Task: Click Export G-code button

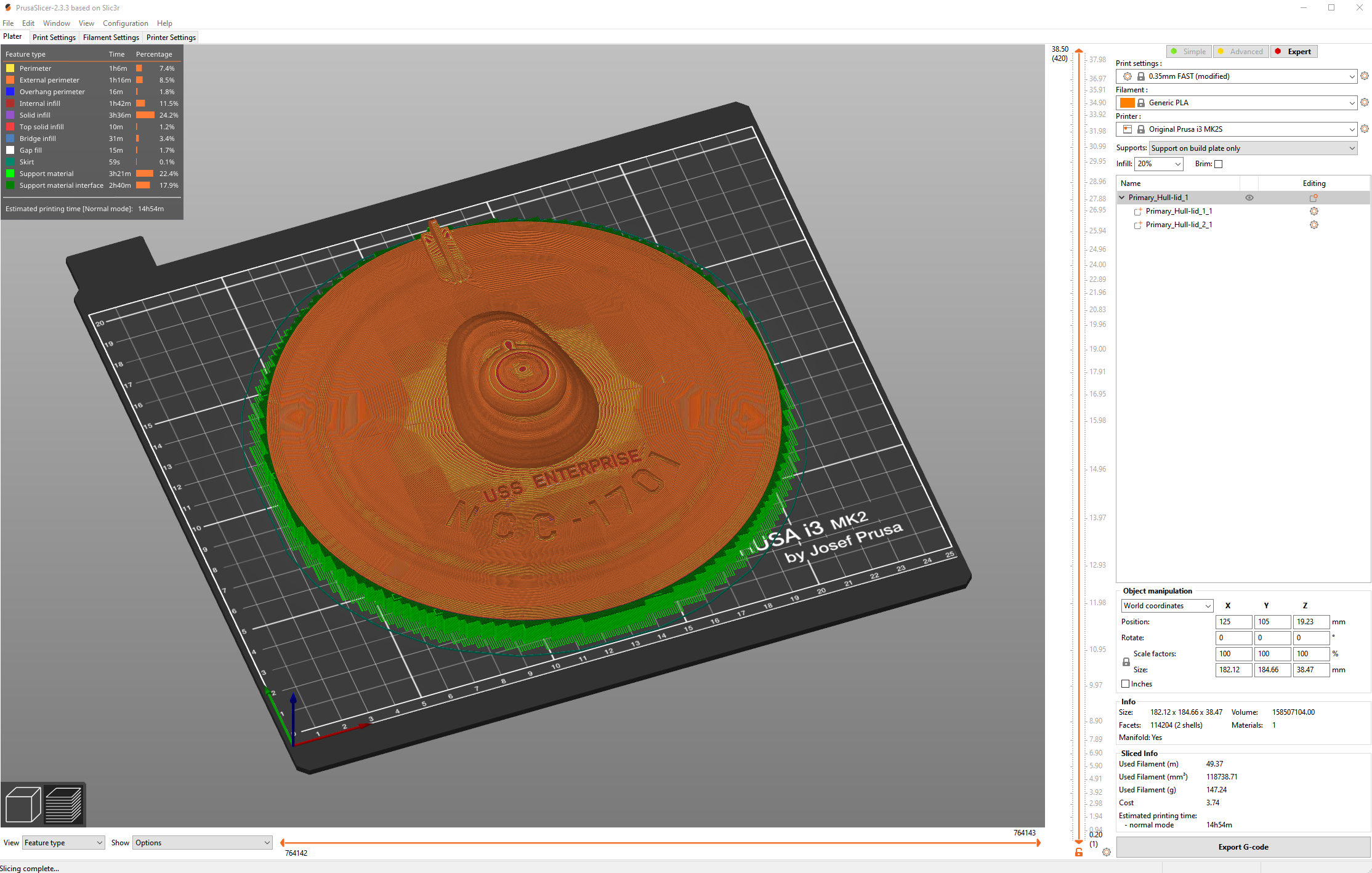Action: tap(1243, 847)
